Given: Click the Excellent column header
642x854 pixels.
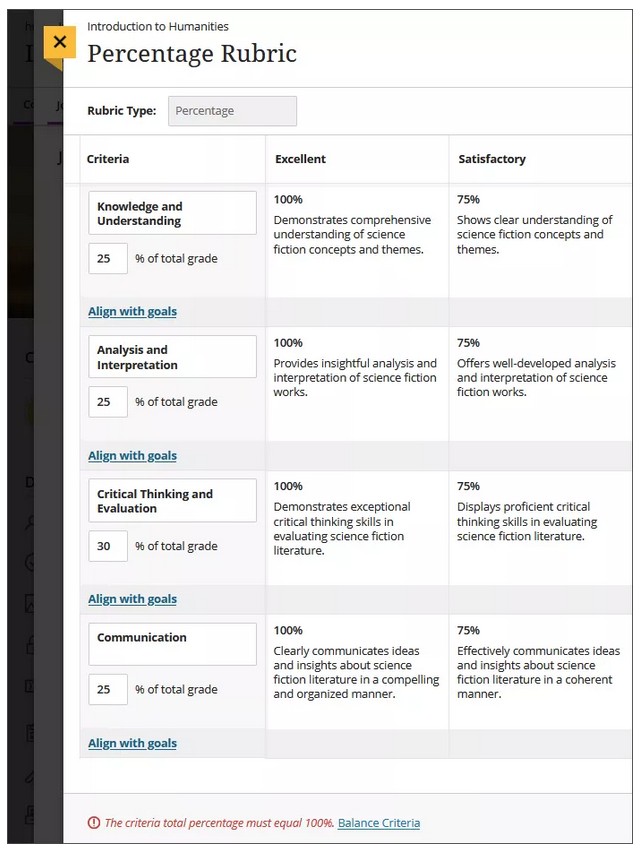Looking at the screenshot, I should click(x=301, y=159).
